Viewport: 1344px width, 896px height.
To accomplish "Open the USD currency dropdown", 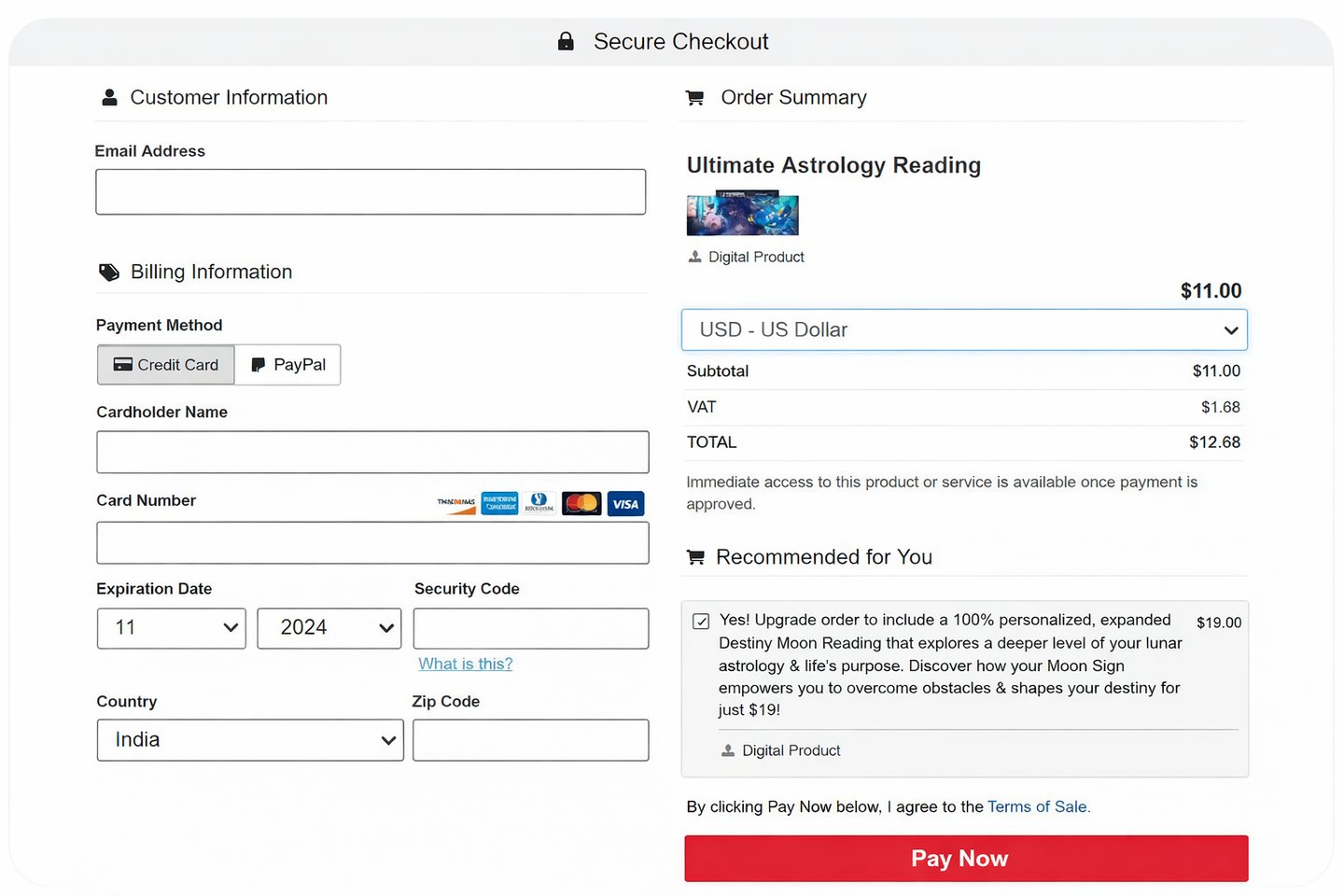I will [964, 330].
